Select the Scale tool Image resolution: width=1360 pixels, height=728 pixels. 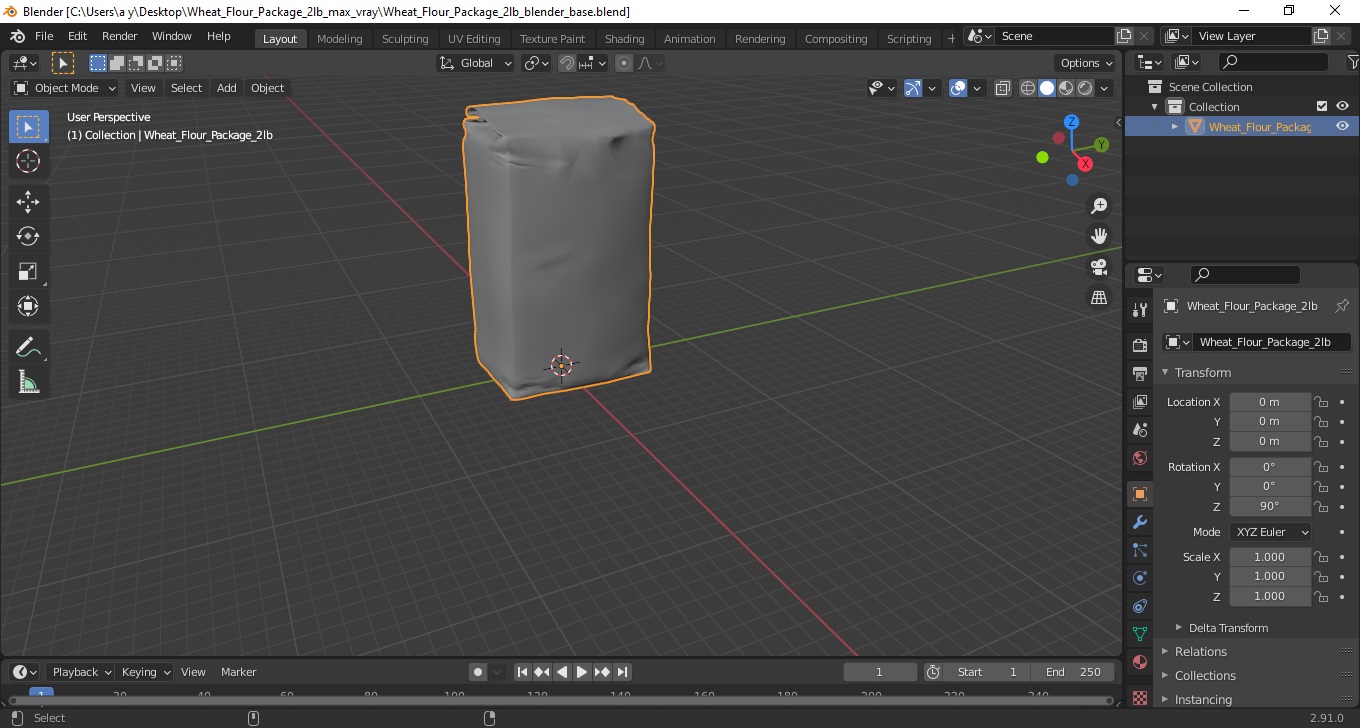click(x=28, y=271)
